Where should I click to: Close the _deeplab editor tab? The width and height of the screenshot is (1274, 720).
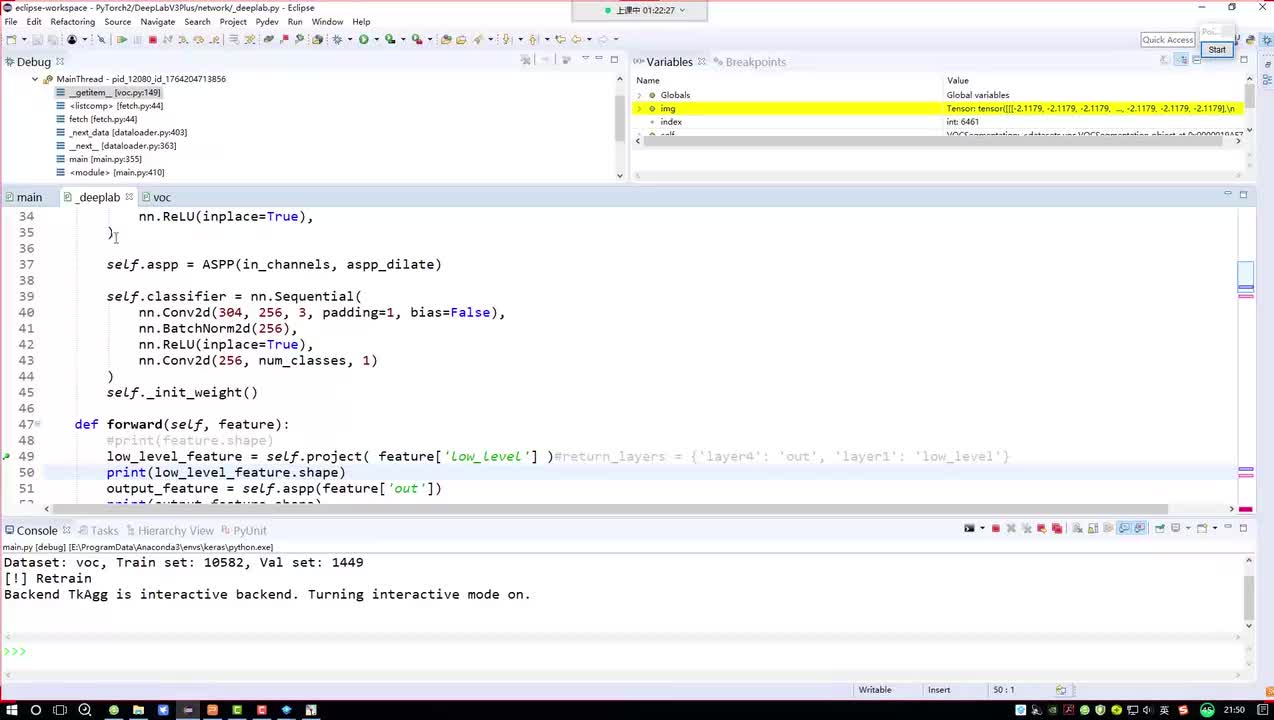pos(129,197)
